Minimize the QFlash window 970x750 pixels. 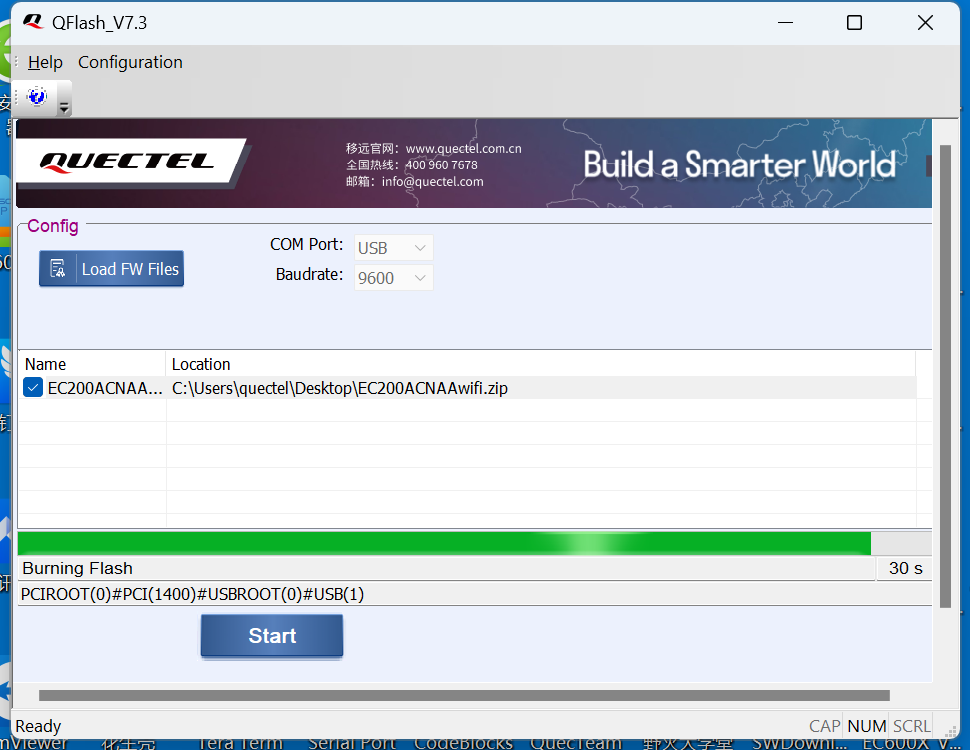[x=785, y=23]
